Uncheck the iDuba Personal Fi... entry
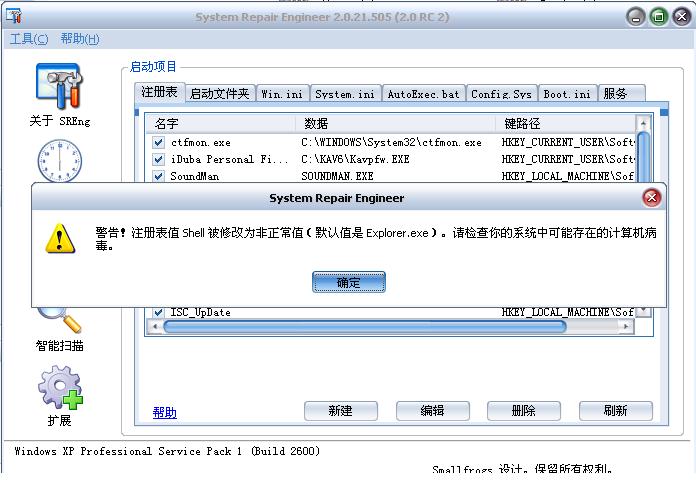The height and width of the screenshot is (491, 696). coord(158,159)
